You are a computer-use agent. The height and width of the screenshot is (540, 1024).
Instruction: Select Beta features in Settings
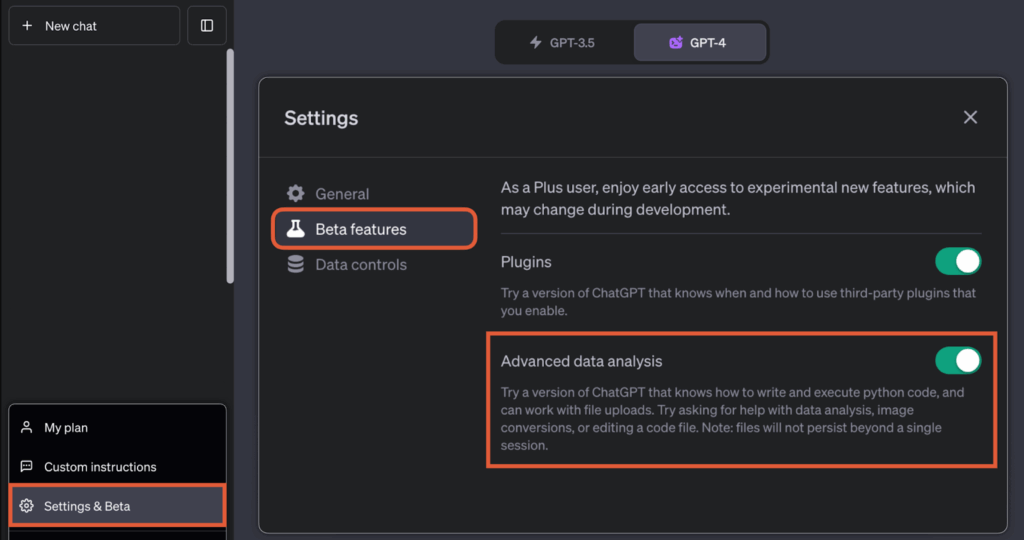374,229
